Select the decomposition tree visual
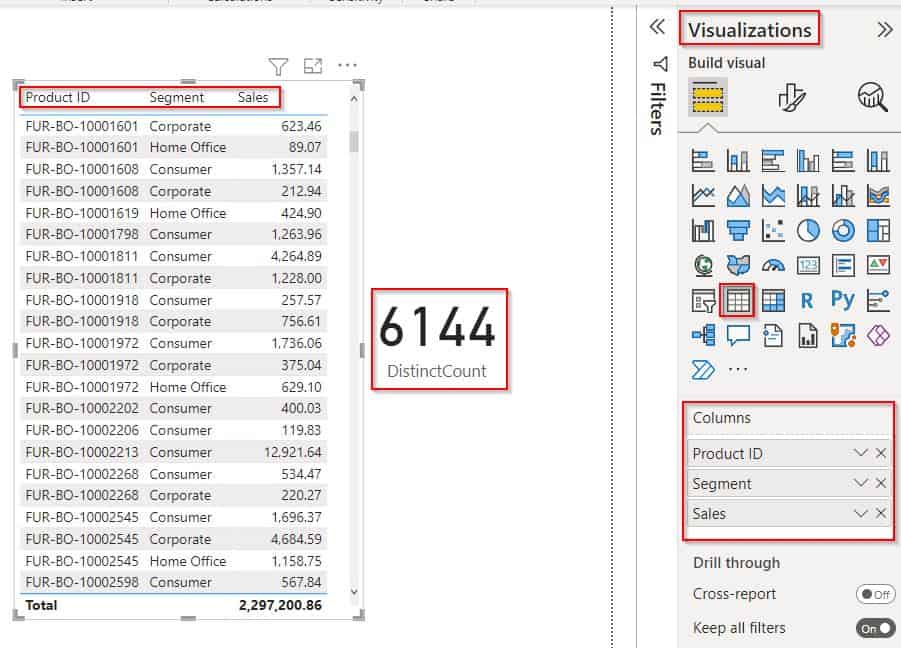The width and height of the screenshot is (901, 648). [703, 335]
